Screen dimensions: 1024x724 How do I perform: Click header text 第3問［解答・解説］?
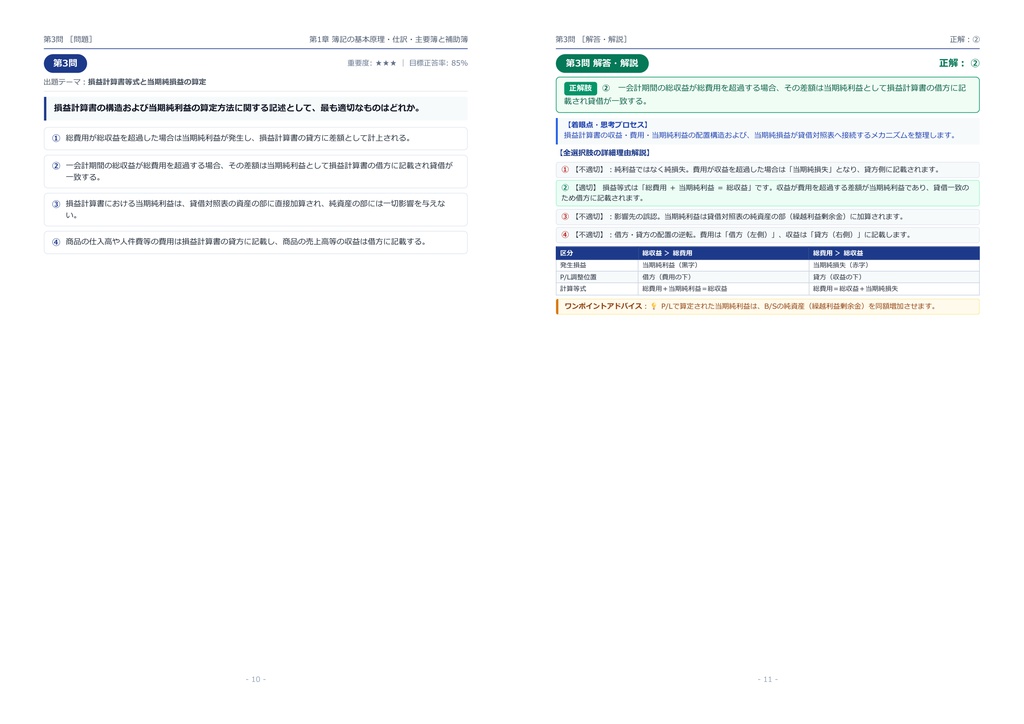point(592,40)
